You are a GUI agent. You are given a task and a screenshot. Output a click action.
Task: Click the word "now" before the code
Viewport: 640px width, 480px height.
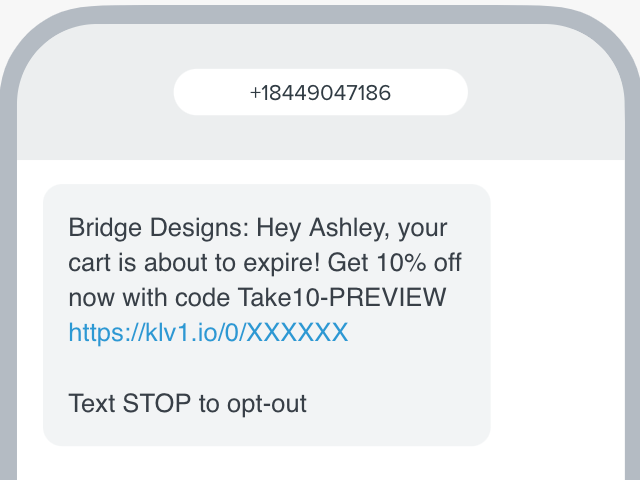tap(91, 298)
